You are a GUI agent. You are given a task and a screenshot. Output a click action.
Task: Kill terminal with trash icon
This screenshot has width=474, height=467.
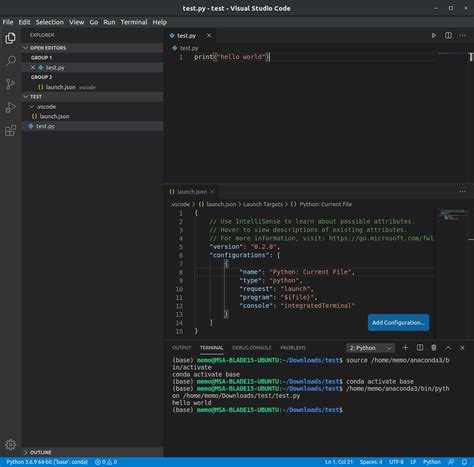434,348
